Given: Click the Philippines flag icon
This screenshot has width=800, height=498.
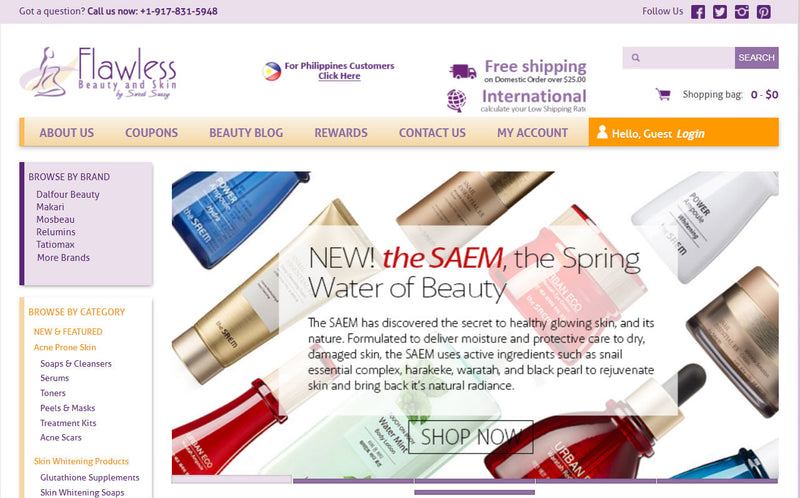Looking at the screenshot, I should (x=271, y=71).
